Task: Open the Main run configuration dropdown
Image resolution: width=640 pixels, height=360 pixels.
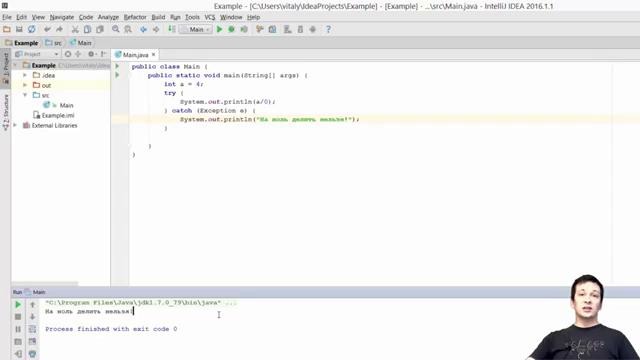Action: pos(196,29)
